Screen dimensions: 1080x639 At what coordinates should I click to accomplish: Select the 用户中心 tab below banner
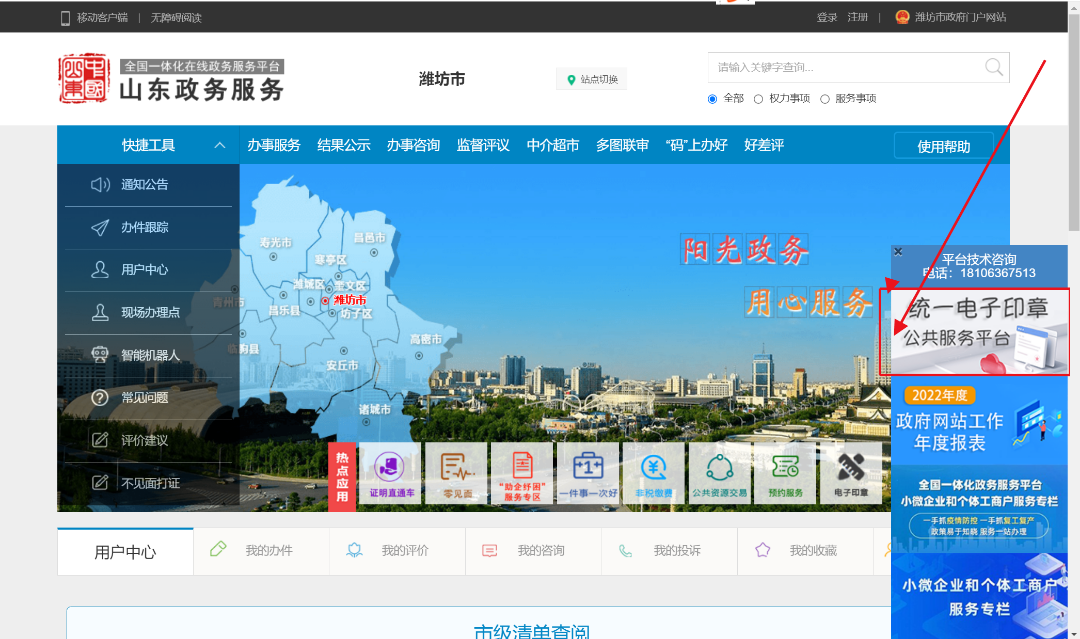point(125,552)
